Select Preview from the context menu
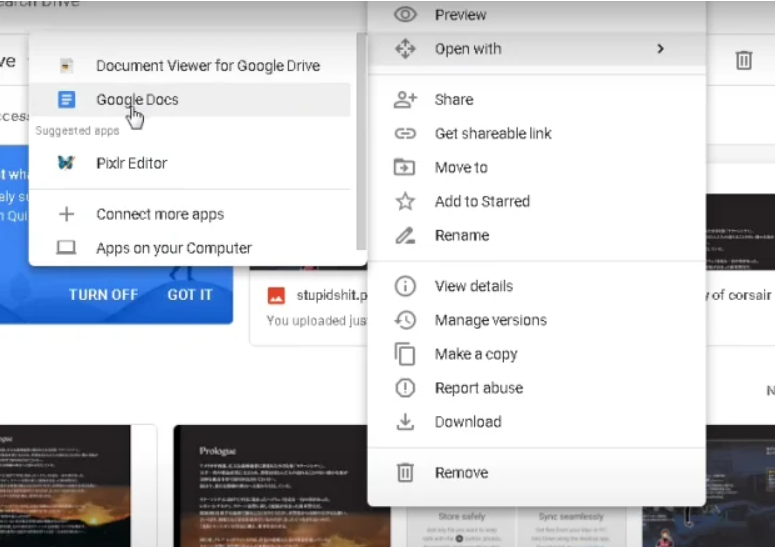The image size is (775, 547). [460, 15]
